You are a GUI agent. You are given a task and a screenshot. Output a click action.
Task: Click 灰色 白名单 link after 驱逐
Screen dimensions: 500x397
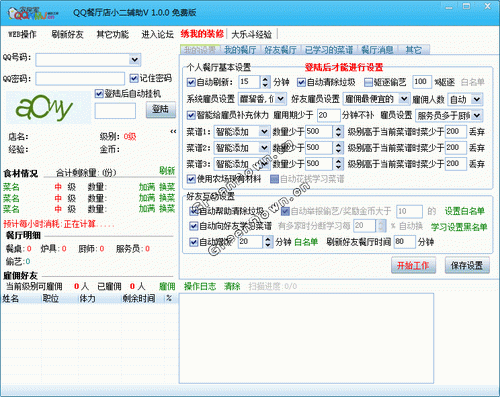tap(473, 82)
